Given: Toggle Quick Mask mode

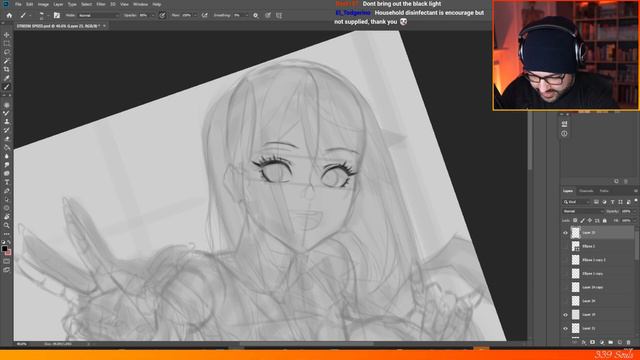Looking at the screenshot, I should pos(7,261).
